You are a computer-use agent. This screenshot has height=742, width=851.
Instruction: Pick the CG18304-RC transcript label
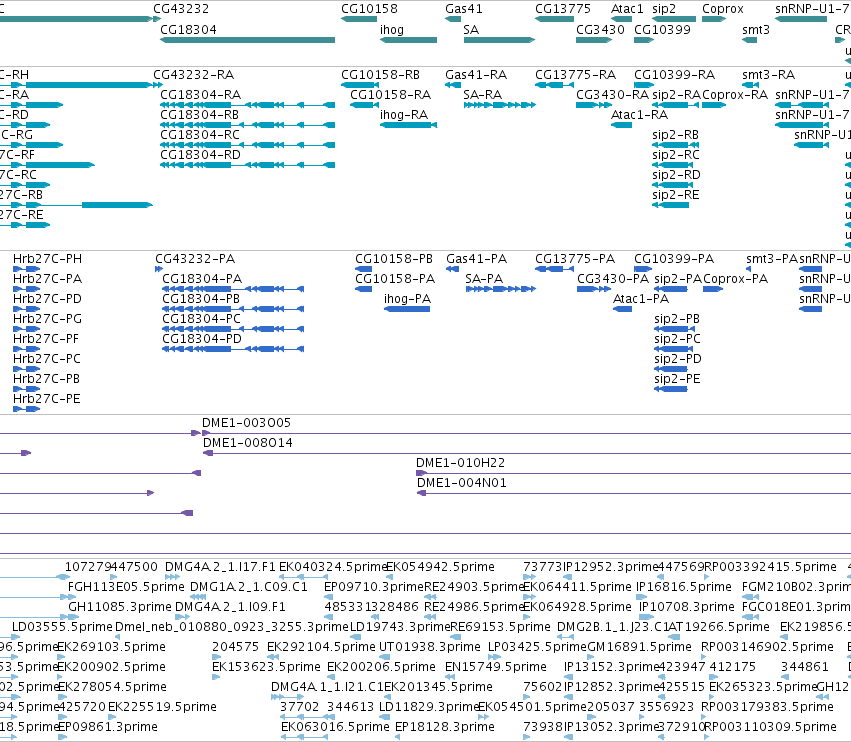[200, 135]
